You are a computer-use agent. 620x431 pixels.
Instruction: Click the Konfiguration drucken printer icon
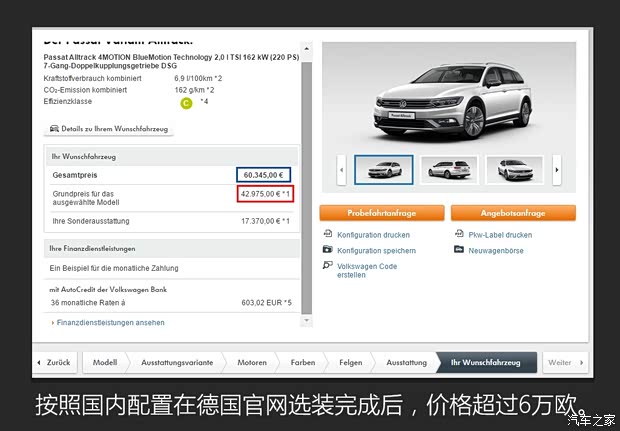(x=328, y=235)
